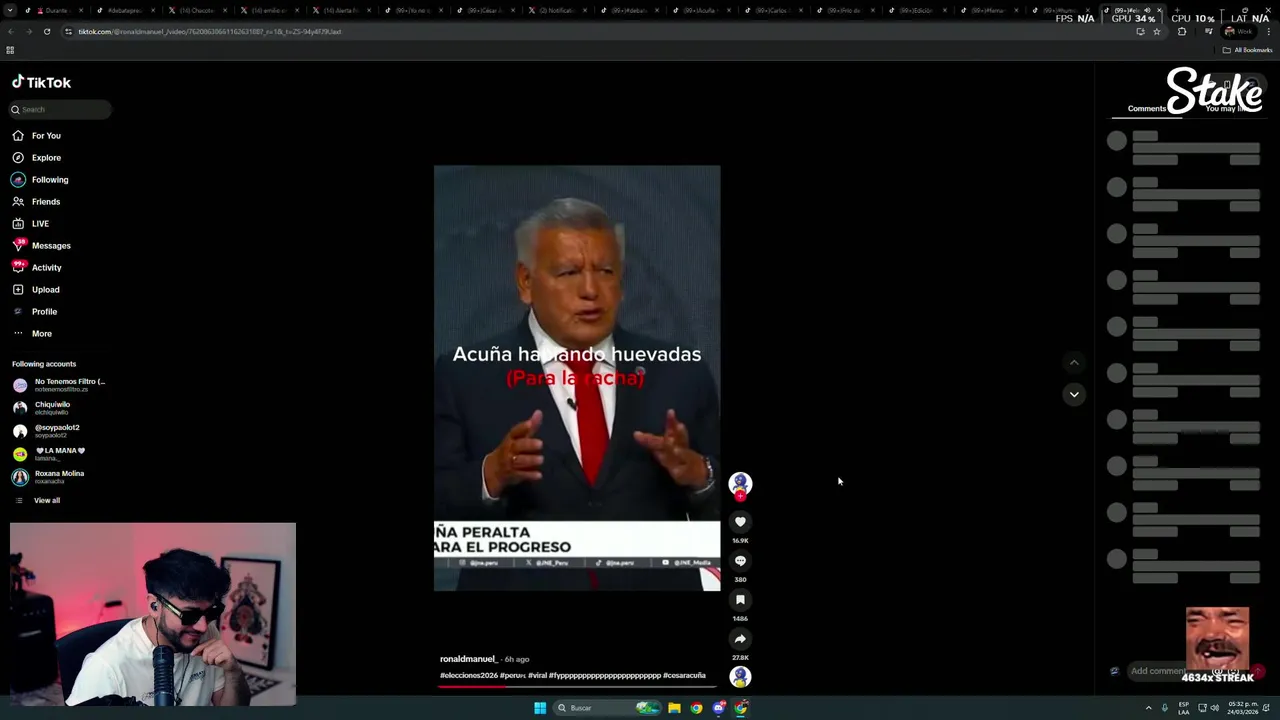This screenshot has height=720, width=1280.
Task: Go to the next video with down chevron
Action: click(x=1074, y=394)
